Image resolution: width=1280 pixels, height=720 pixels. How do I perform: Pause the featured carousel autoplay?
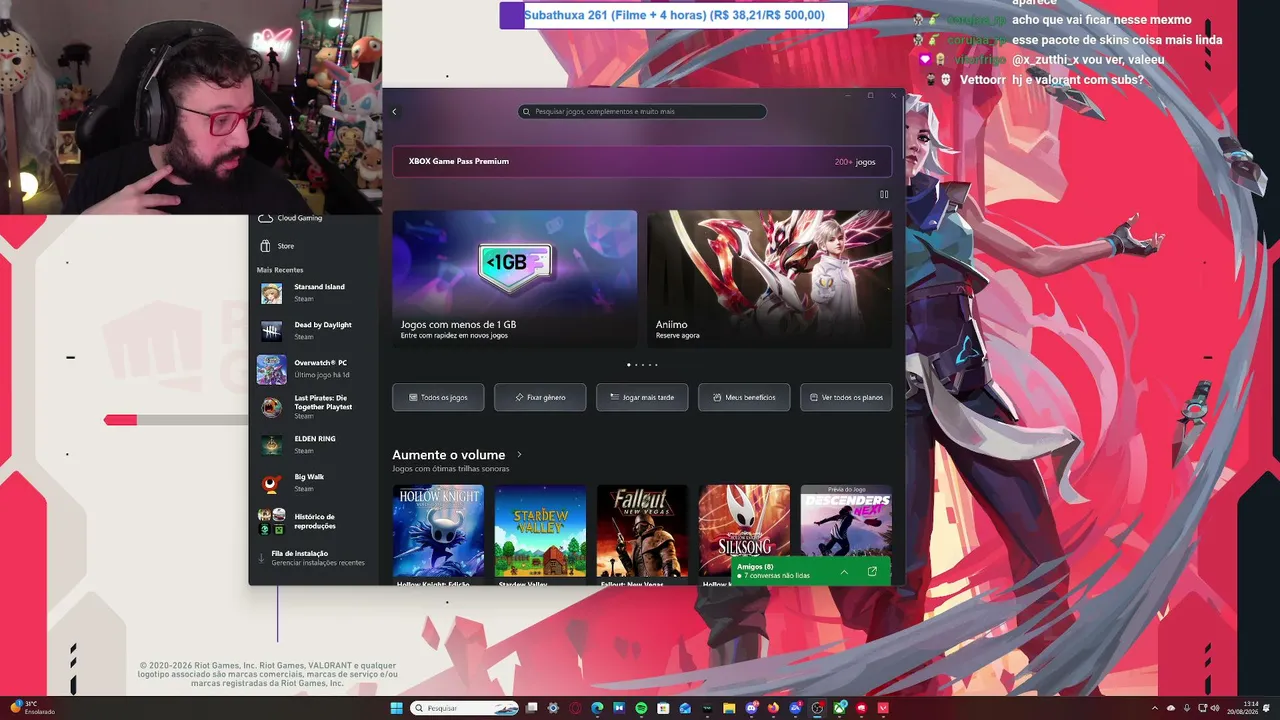click(x=884, y=195)
